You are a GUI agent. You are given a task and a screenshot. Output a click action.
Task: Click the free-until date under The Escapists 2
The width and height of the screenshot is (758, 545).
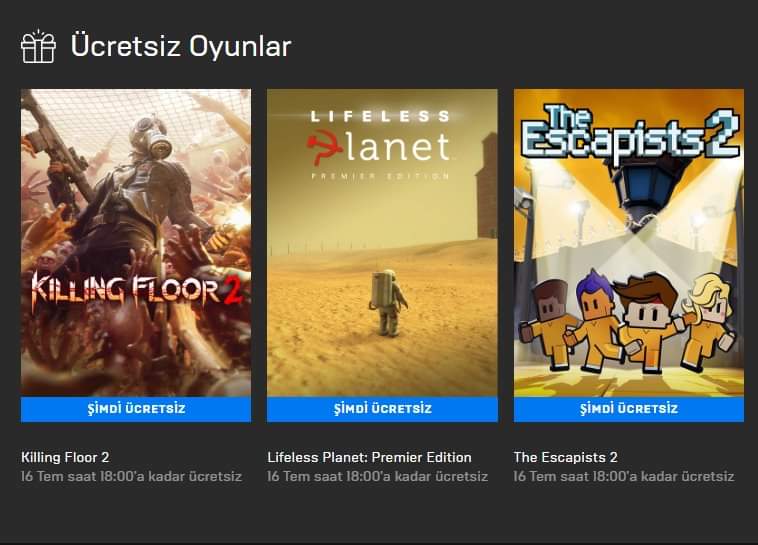(x=624, y=476)
